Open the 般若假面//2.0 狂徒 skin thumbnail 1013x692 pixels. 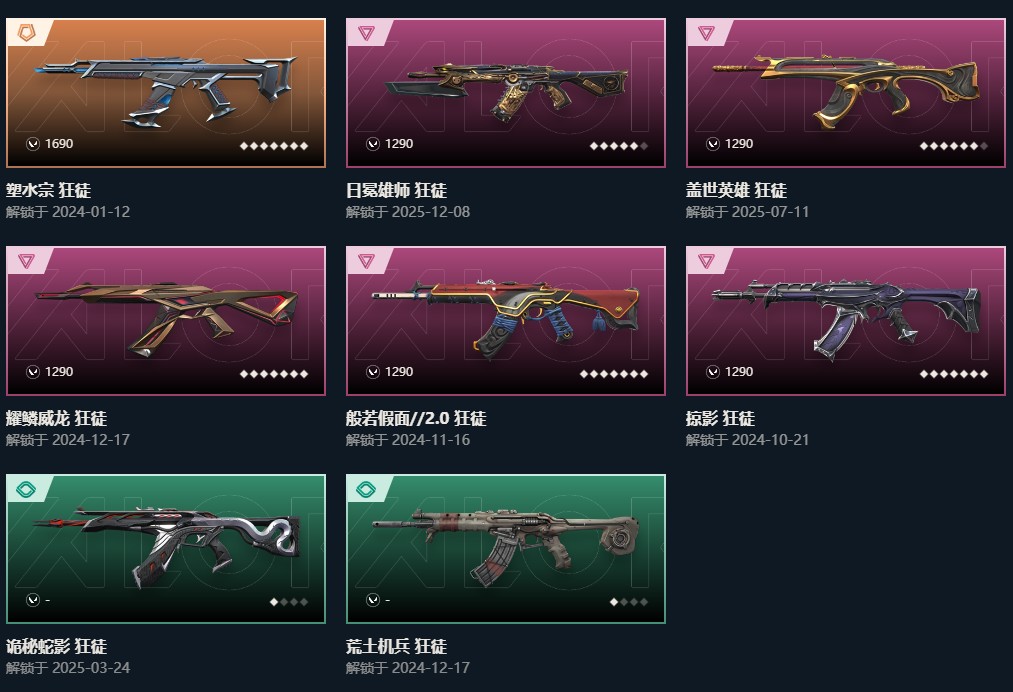(x=506, y=319)
